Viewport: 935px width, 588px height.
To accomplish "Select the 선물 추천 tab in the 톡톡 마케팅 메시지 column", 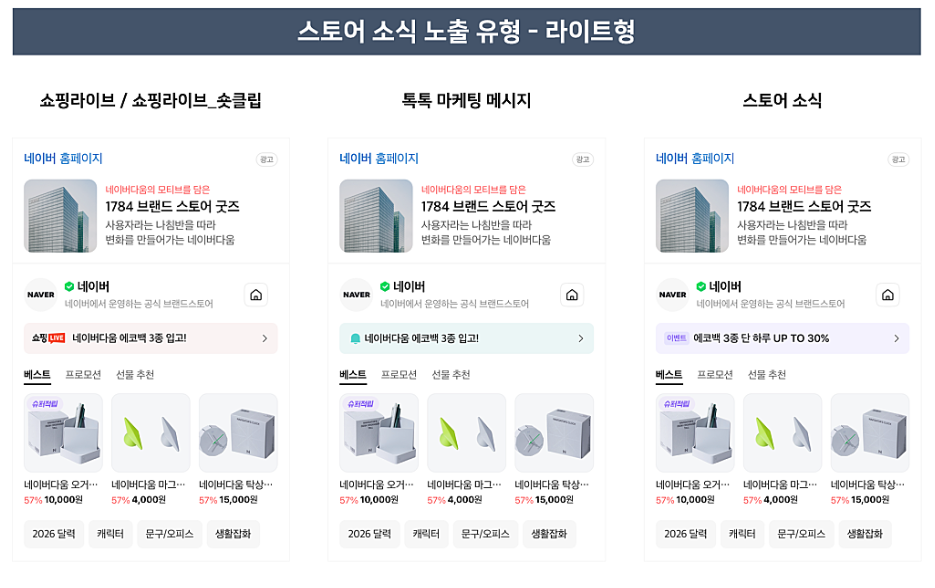I will tap(451, 375).
